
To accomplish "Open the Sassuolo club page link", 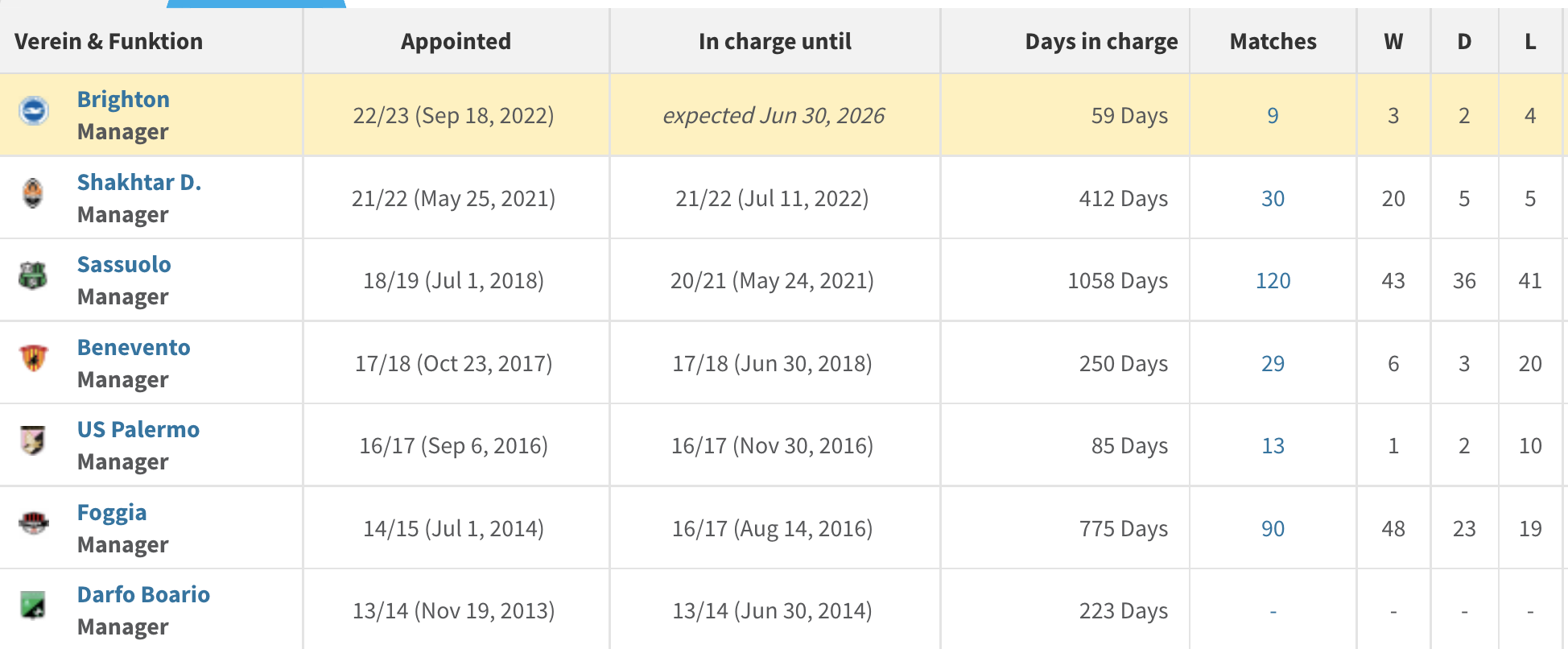I will click(x=124, y=264).
